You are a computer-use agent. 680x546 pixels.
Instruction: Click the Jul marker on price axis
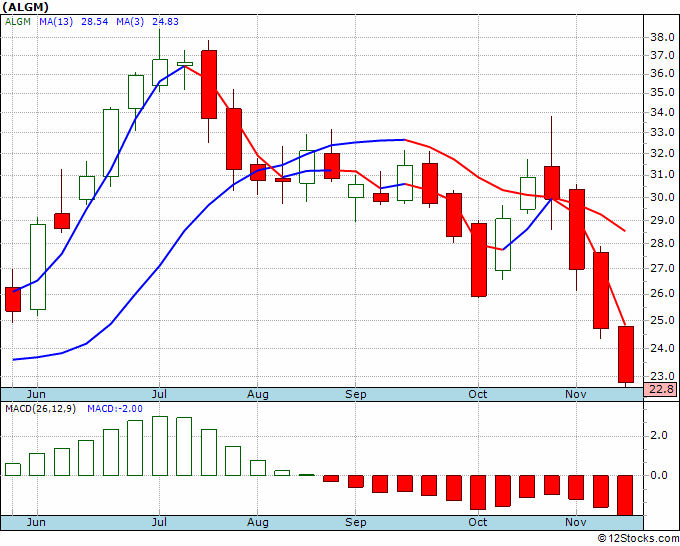tap(159, 394)
